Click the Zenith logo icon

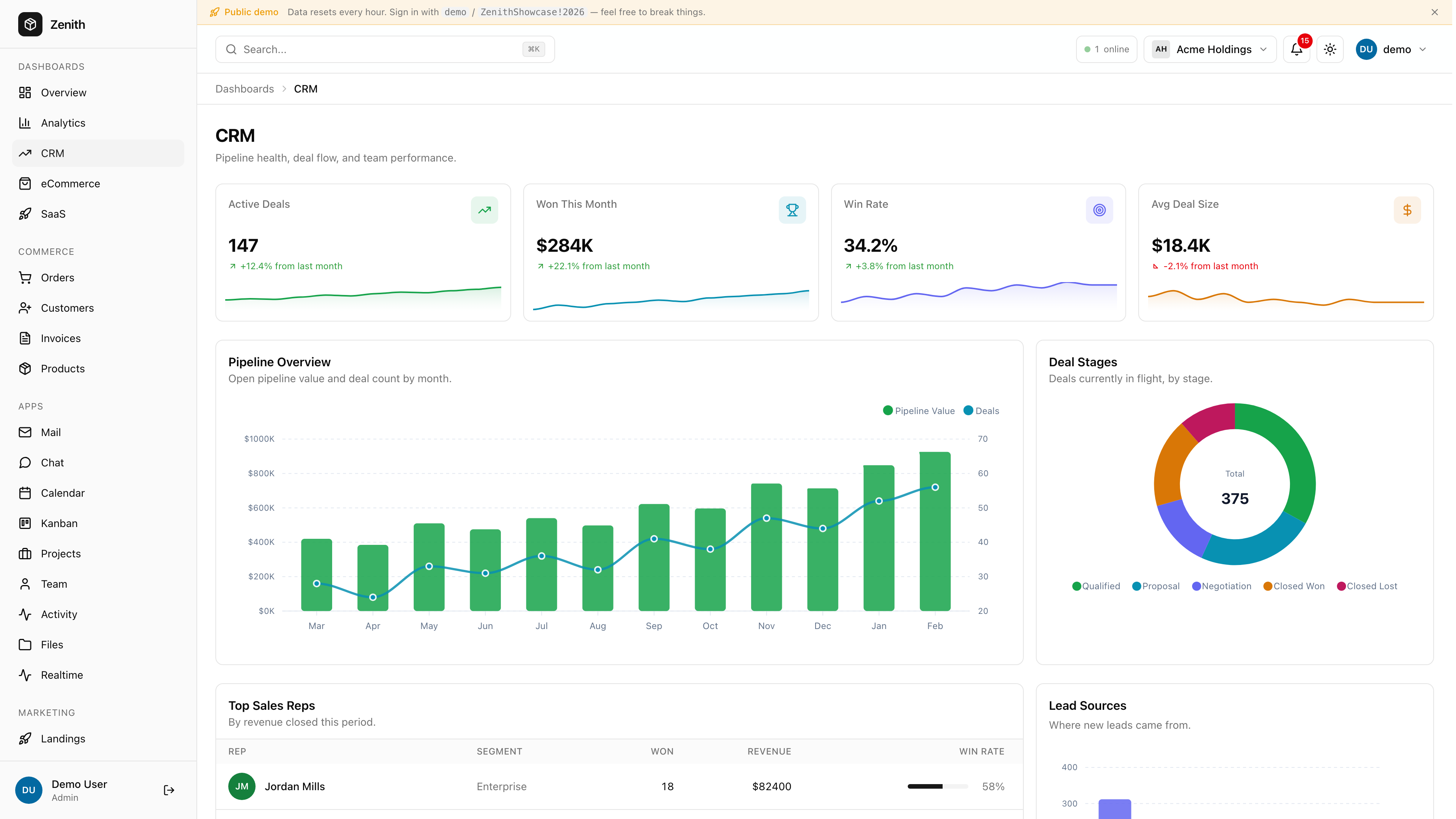pos(30,24)
